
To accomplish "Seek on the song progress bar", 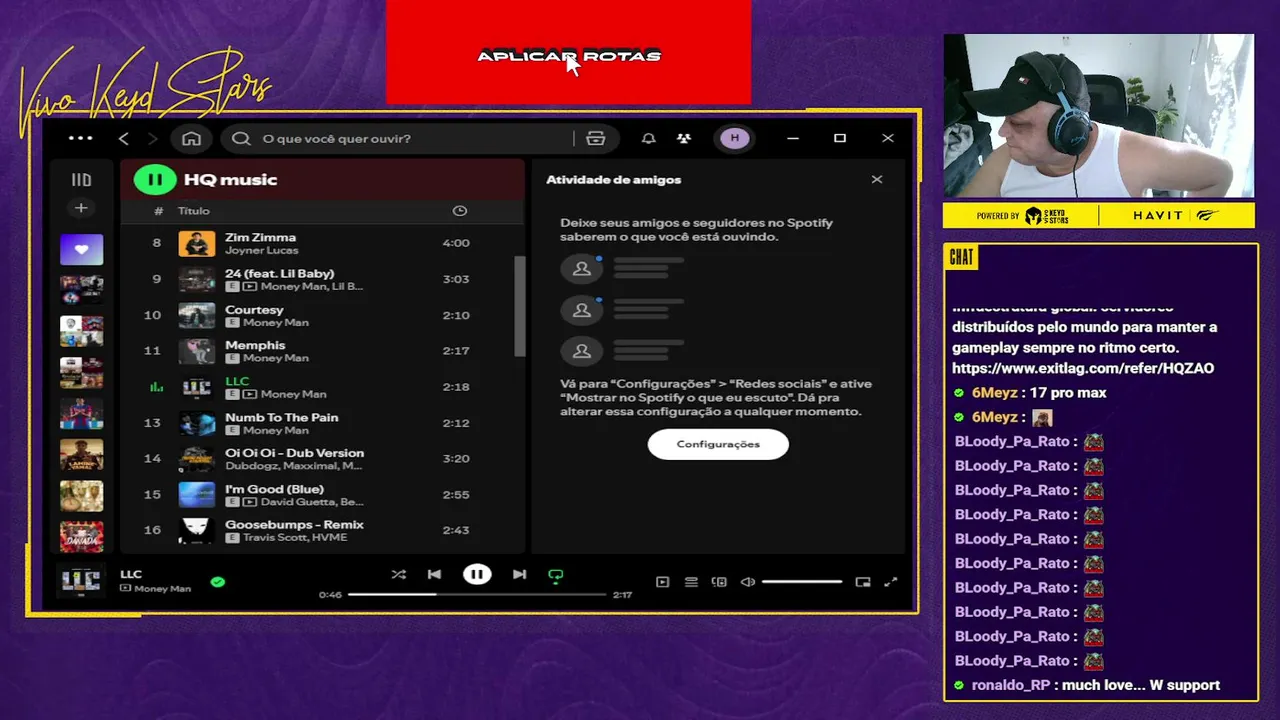I will (x=477, y=595).
